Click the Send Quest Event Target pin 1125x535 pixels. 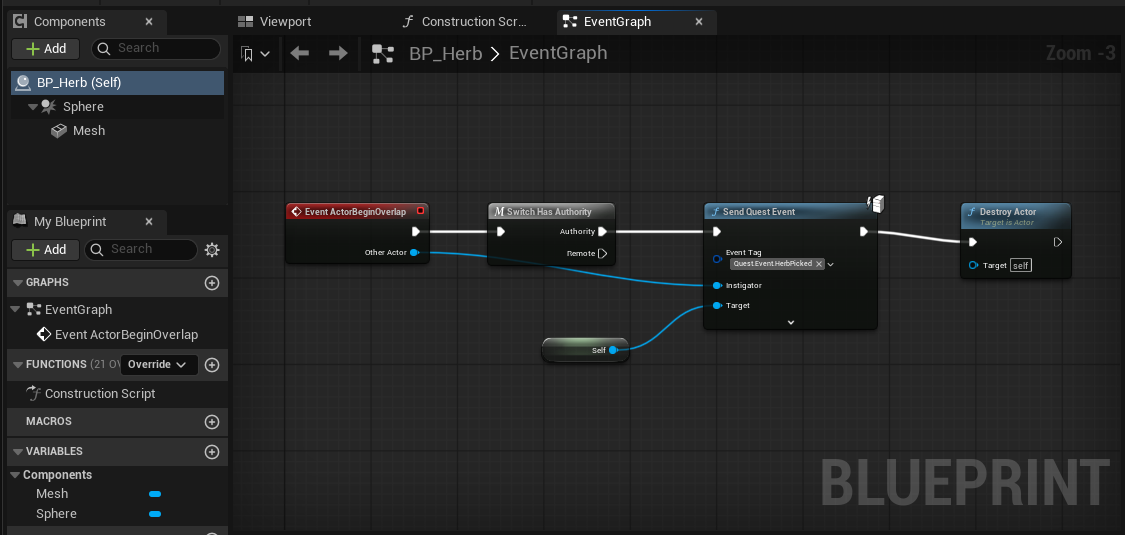coord(717,306)
